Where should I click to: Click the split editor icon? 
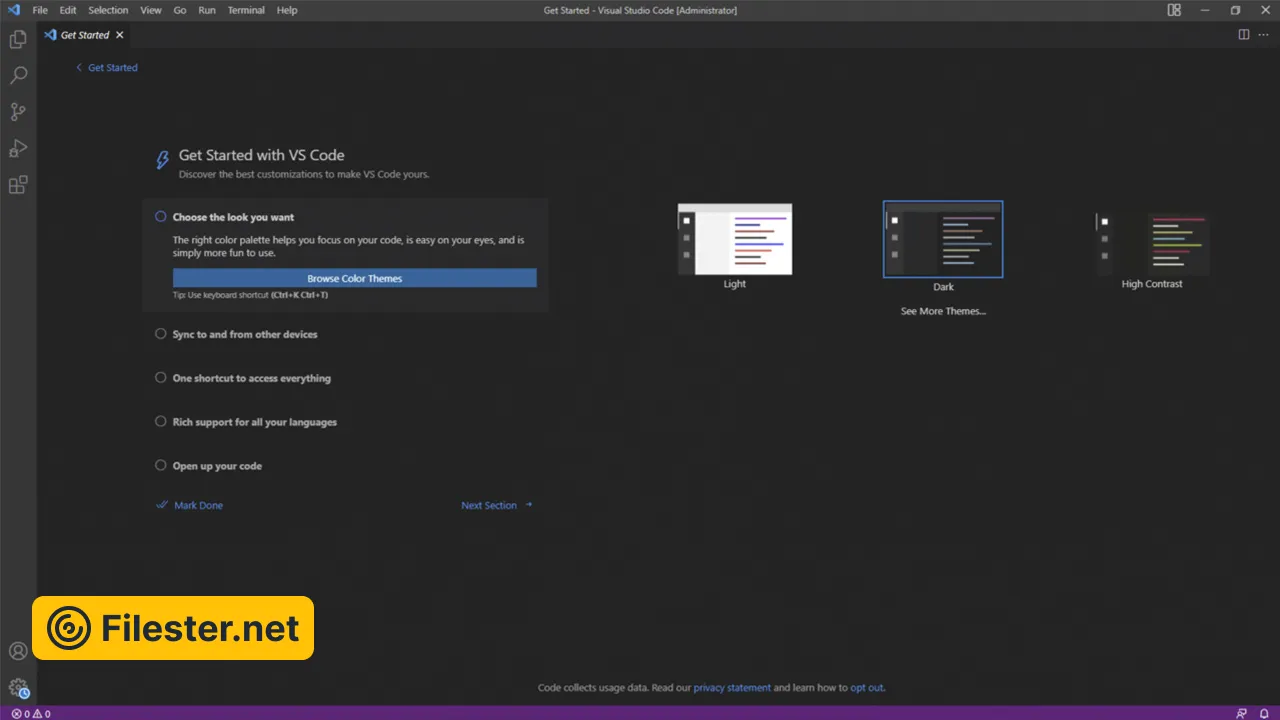1244,35
